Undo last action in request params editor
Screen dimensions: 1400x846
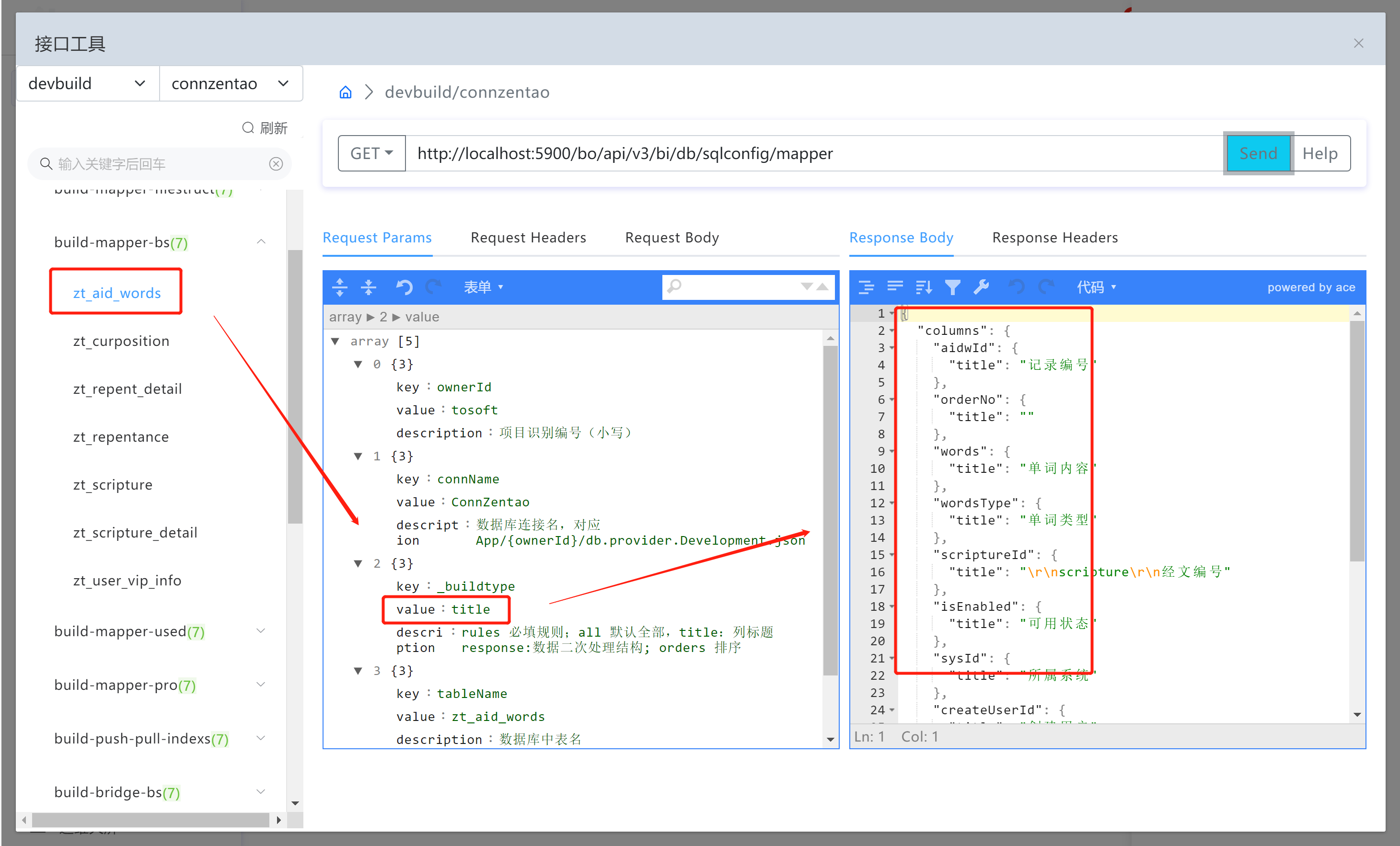point(404,287)
